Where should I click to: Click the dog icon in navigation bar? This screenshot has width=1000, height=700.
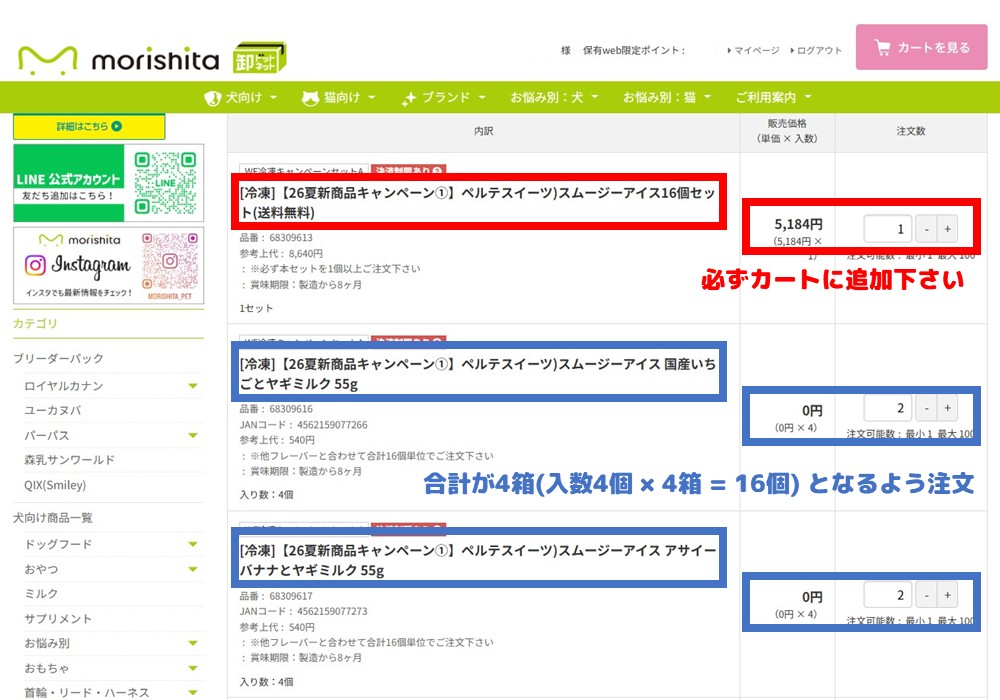[x=212, y=98]
